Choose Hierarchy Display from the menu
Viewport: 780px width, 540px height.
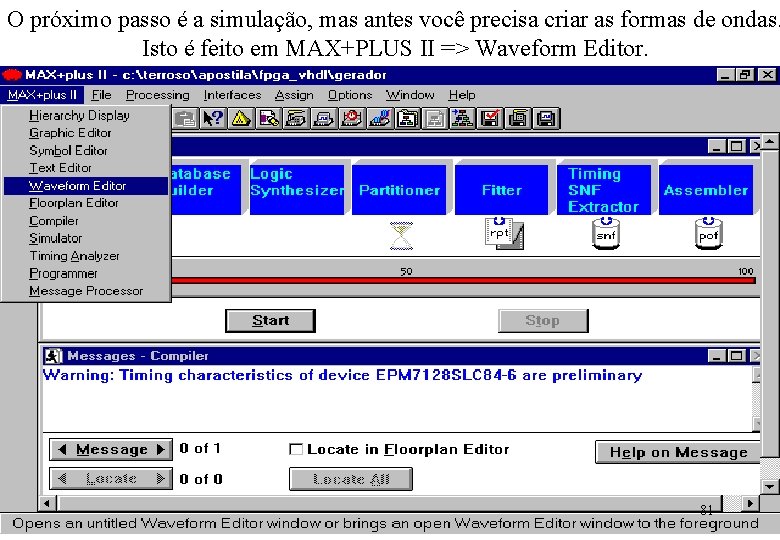click(x=86, y=115)
